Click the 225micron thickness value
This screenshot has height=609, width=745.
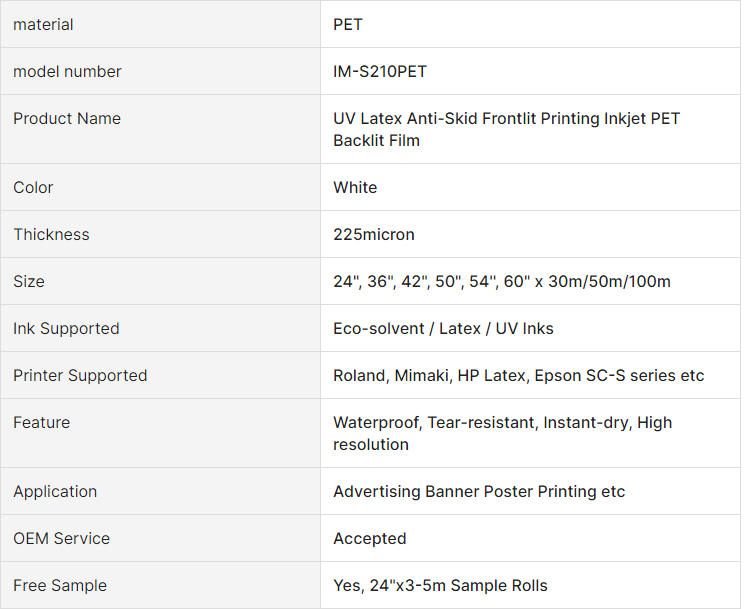[x=373, y=234]
